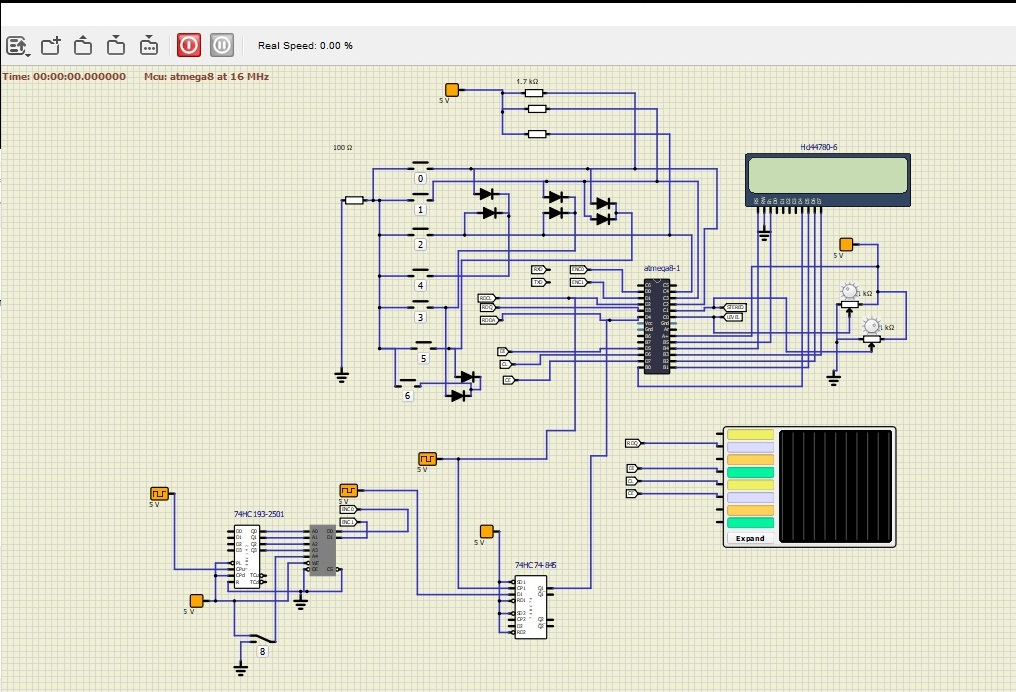The width and height of the screenshot is (1016, 692).
Task: Select the 74HC193 counter chip
Action: coord(246,557)
